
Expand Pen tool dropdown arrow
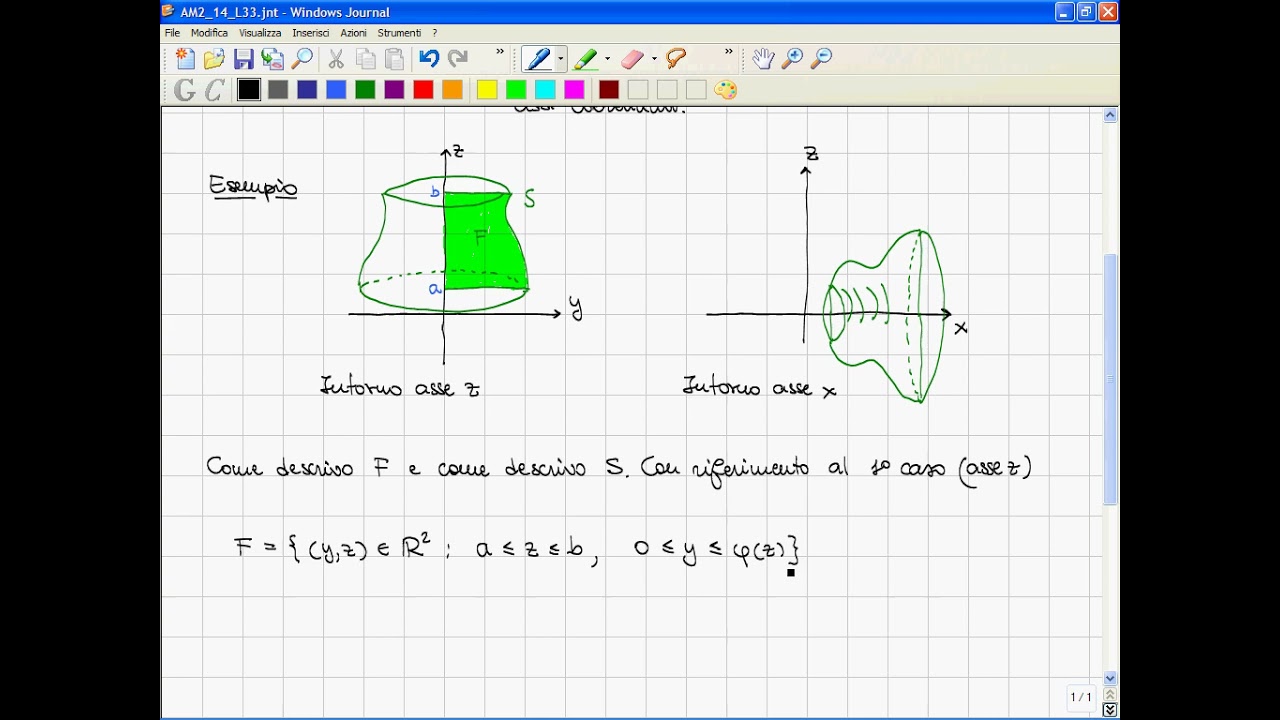[560, 59]
